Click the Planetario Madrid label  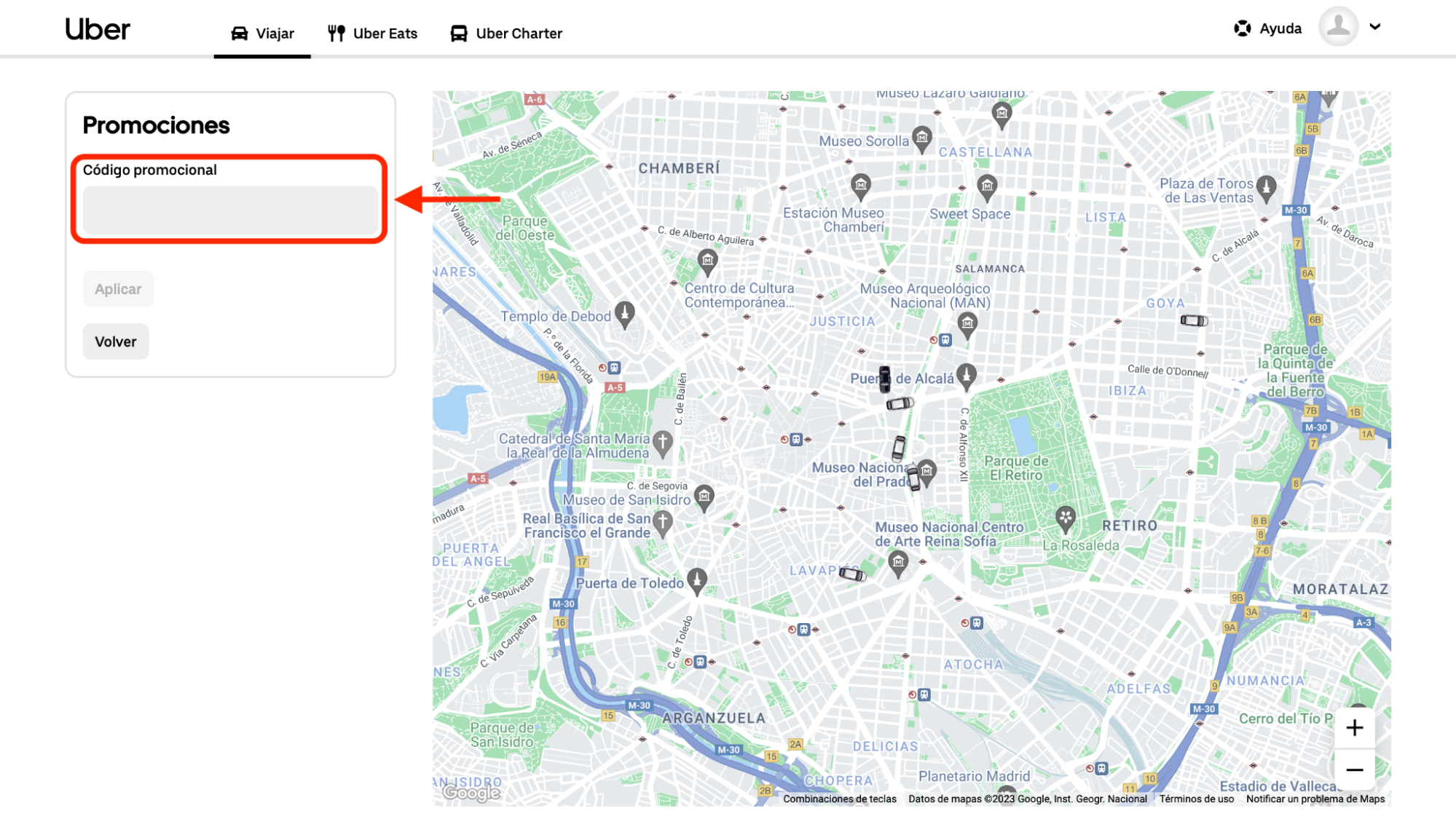pyautogui.click(x=974, y=776)
